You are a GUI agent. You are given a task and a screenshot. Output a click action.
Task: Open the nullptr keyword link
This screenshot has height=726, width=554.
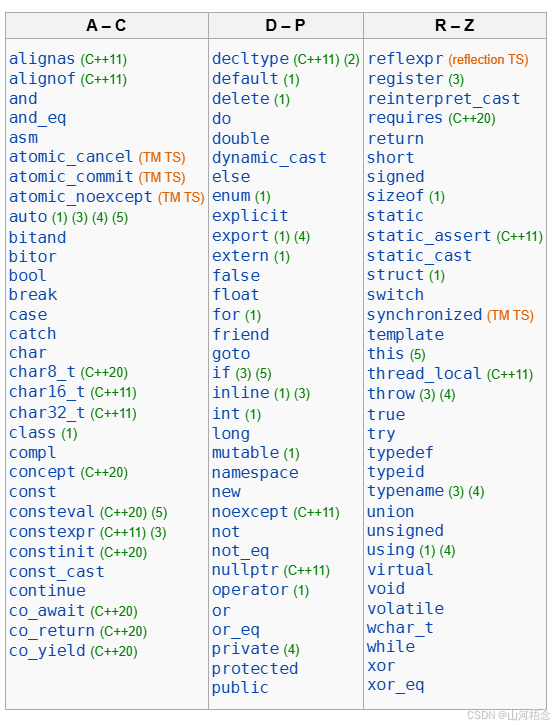tap(245, 570)
